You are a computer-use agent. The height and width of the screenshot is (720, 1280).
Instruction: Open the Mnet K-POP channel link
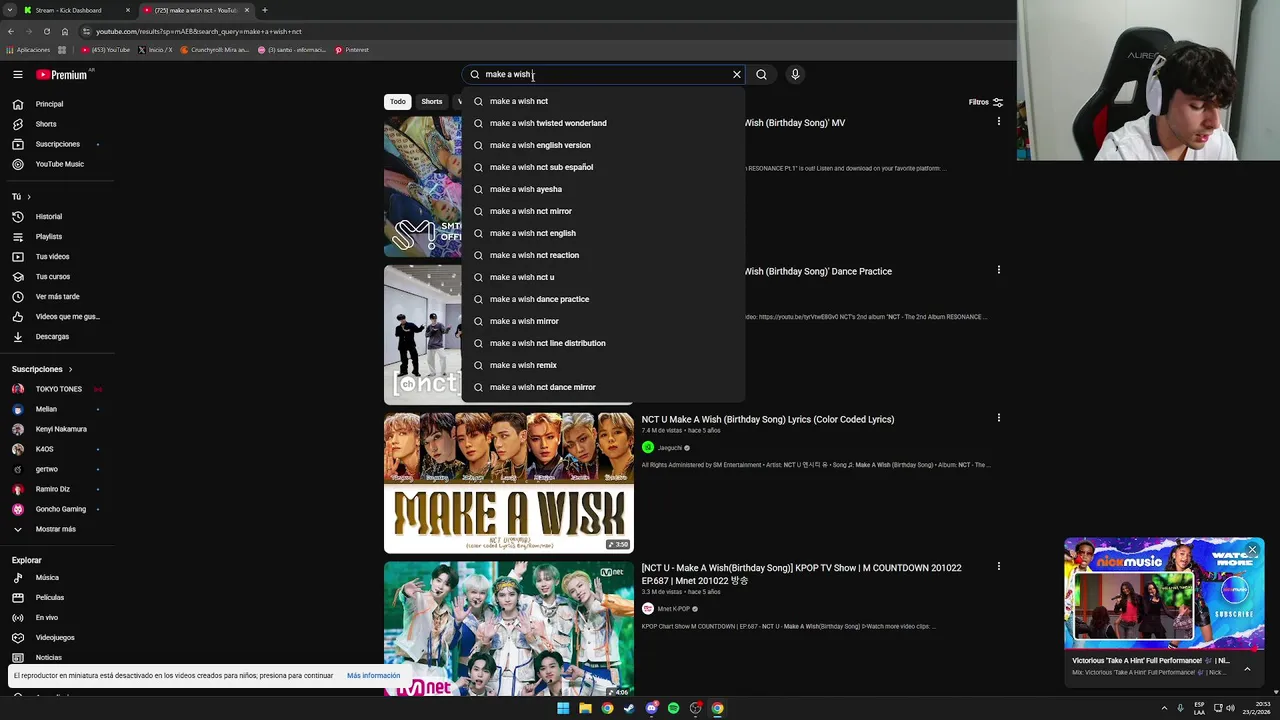[673, 609]
